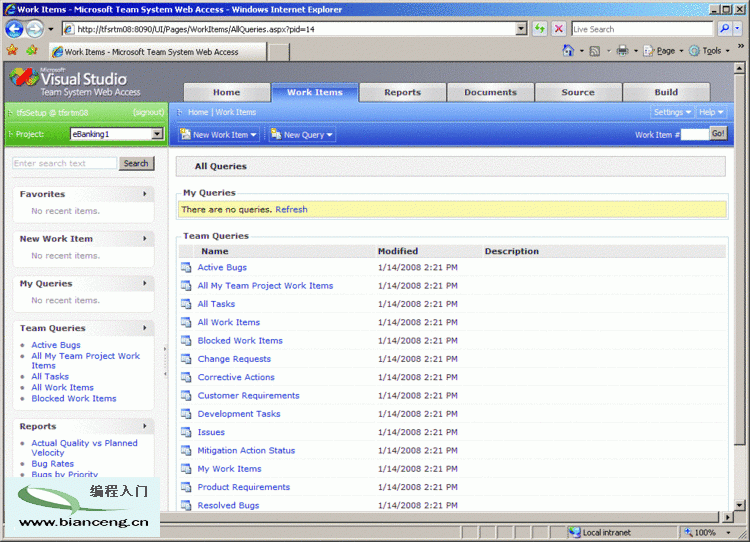Open the New Query dropdown menu
750x542 pixels.
302,135
